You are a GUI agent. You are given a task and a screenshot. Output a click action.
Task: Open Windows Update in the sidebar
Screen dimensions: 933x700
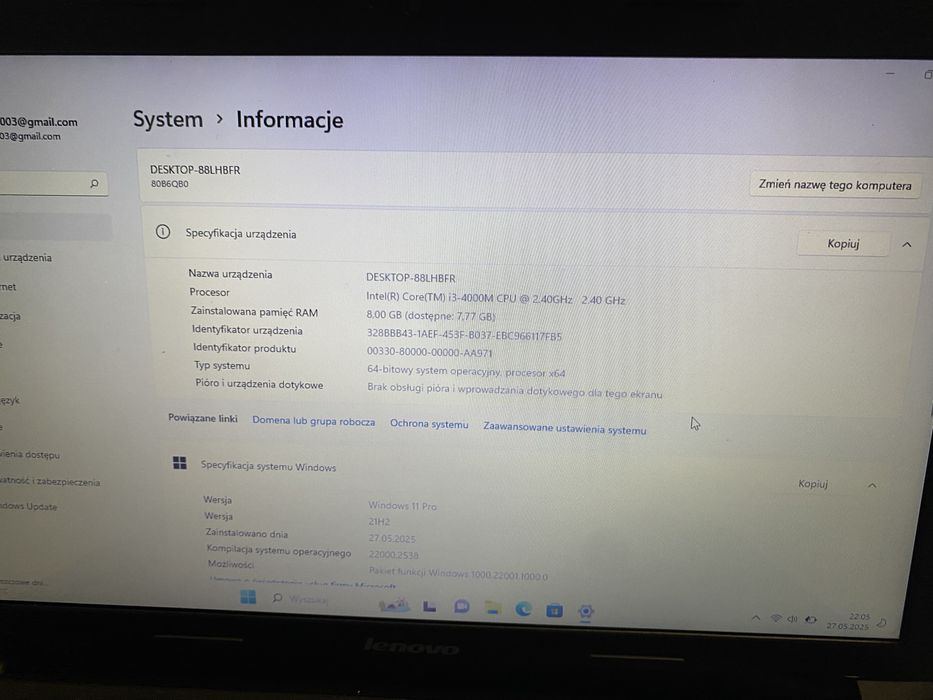pyautogui.click(x=29, y=507)
